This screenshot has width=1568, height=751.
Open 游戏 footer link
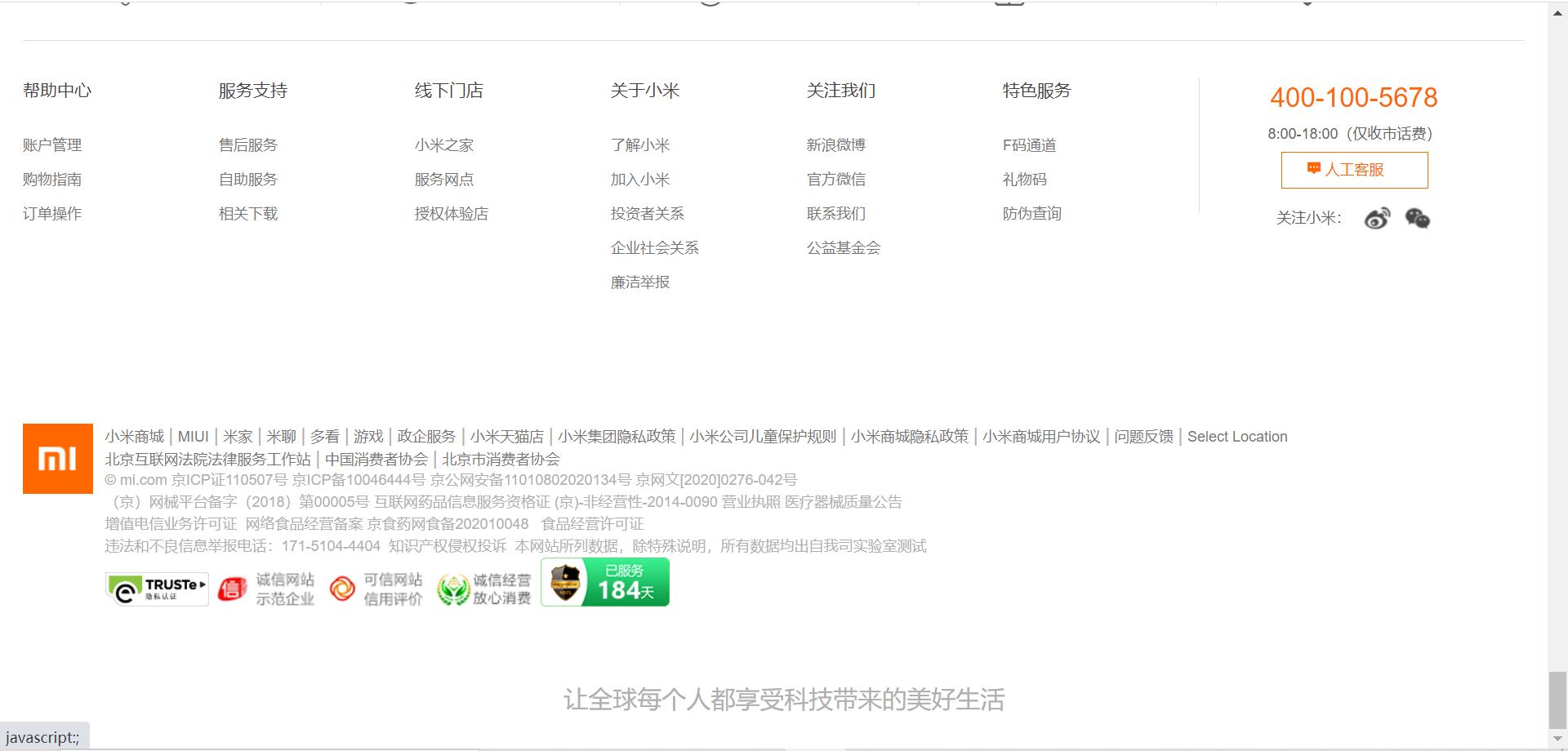tap(368, 437)
